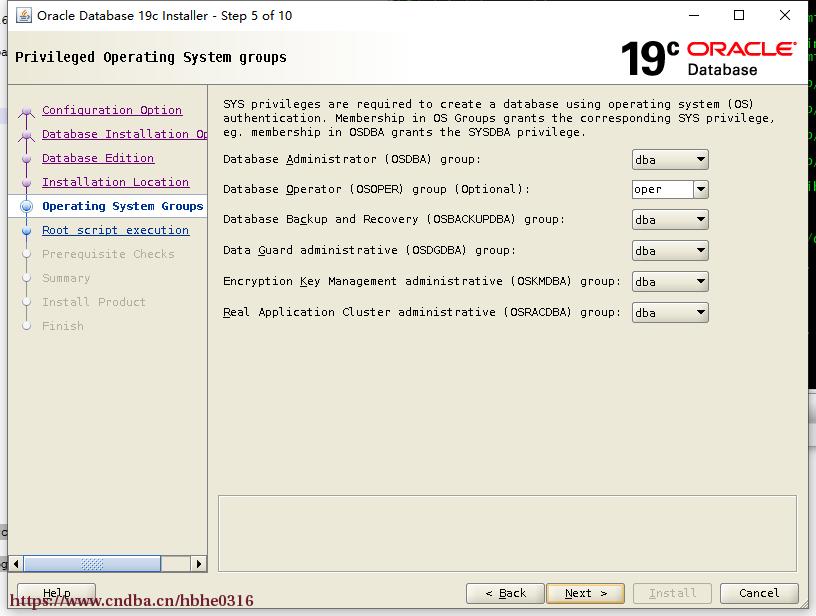Go to the Installation Location step
The width and height of the screenshot is (816, 616).
click(116, 182)
